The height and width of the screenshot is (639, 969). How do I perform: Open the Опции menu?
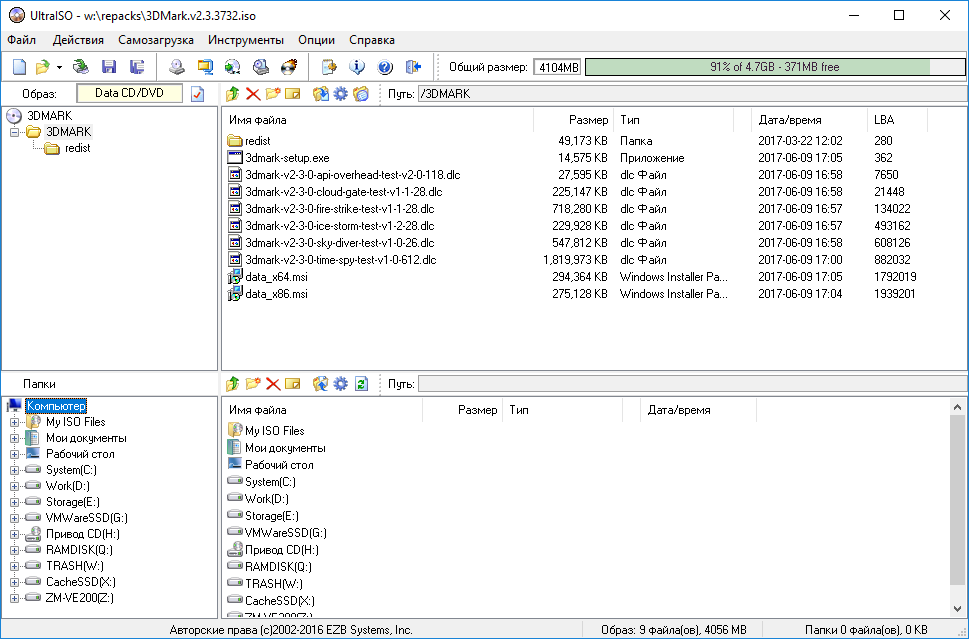(316, 40)
